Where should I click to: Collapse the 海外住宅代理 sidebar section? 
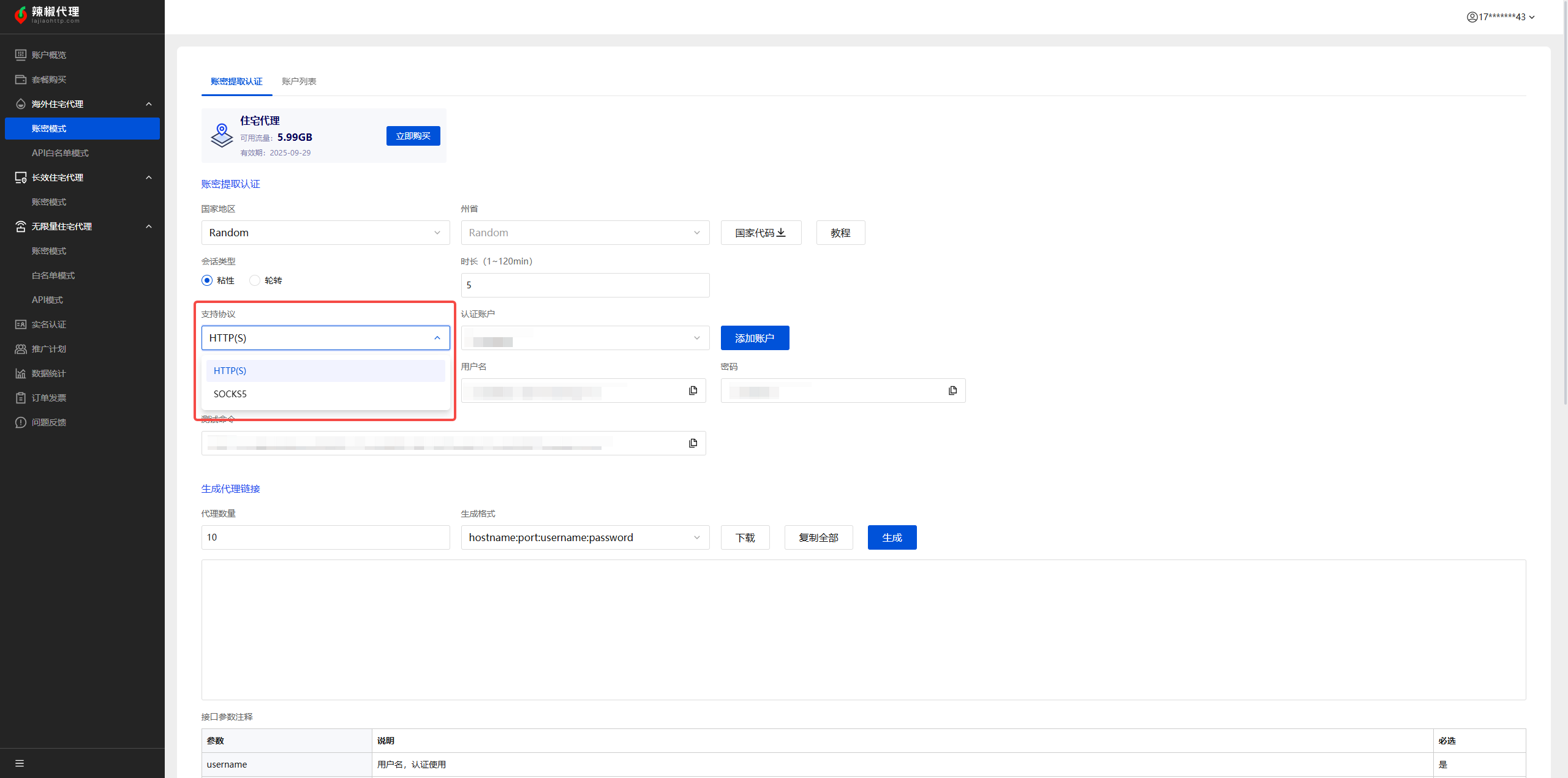149,104
